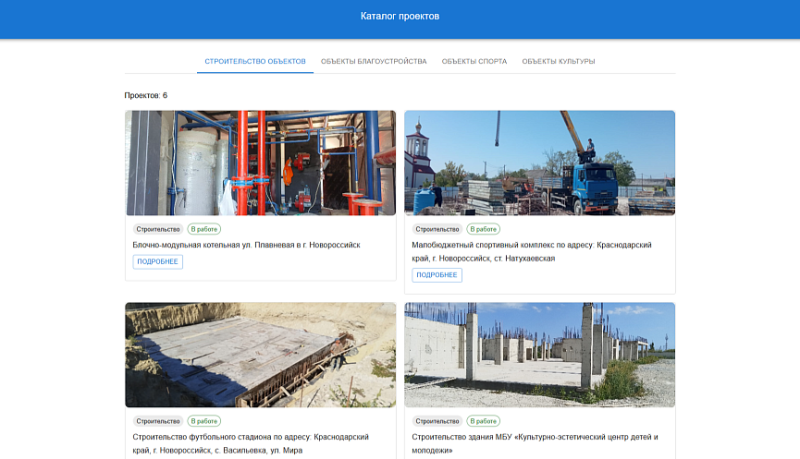Select the Объекты спорта tab
The image size is (800, 459).
click(474, 61)
